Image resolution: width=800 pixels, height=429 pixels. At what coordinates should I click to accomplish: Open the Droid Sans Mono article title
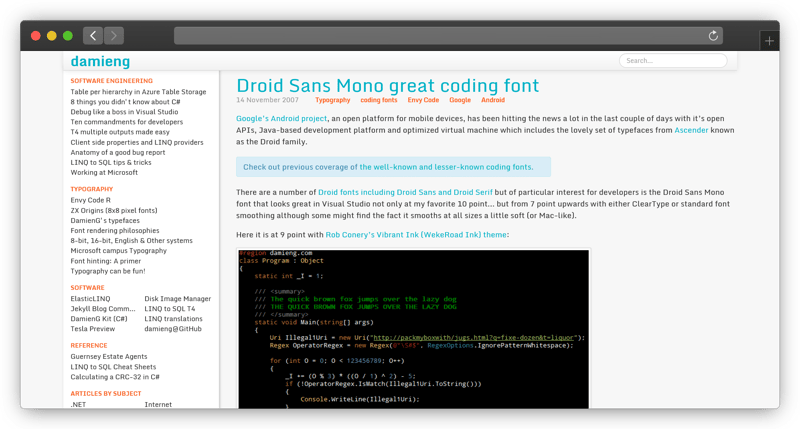click(x=387, y=85)
